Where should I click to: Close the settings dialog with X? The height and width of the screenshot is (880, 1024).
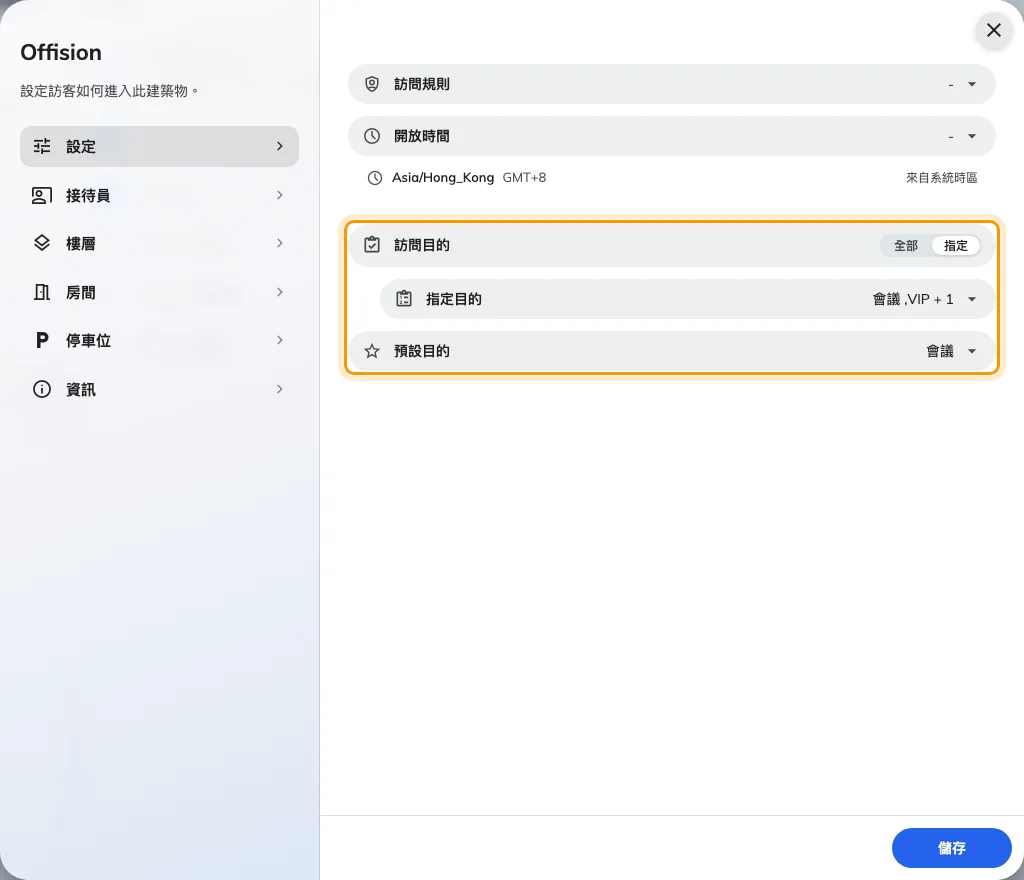(x=993, y=30)
